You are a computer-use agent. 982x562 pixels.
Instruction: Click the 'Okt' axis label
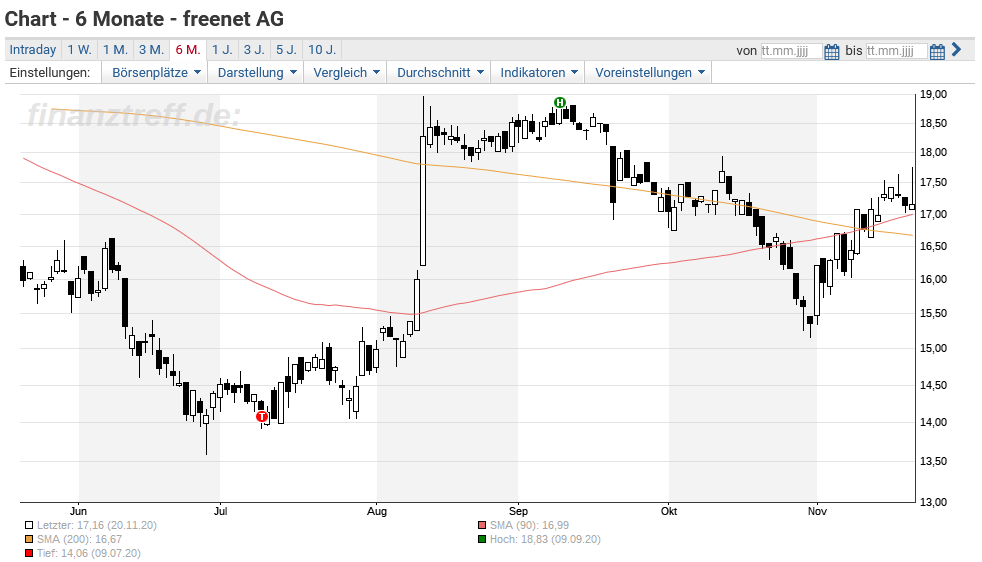[x=669, y=511]
